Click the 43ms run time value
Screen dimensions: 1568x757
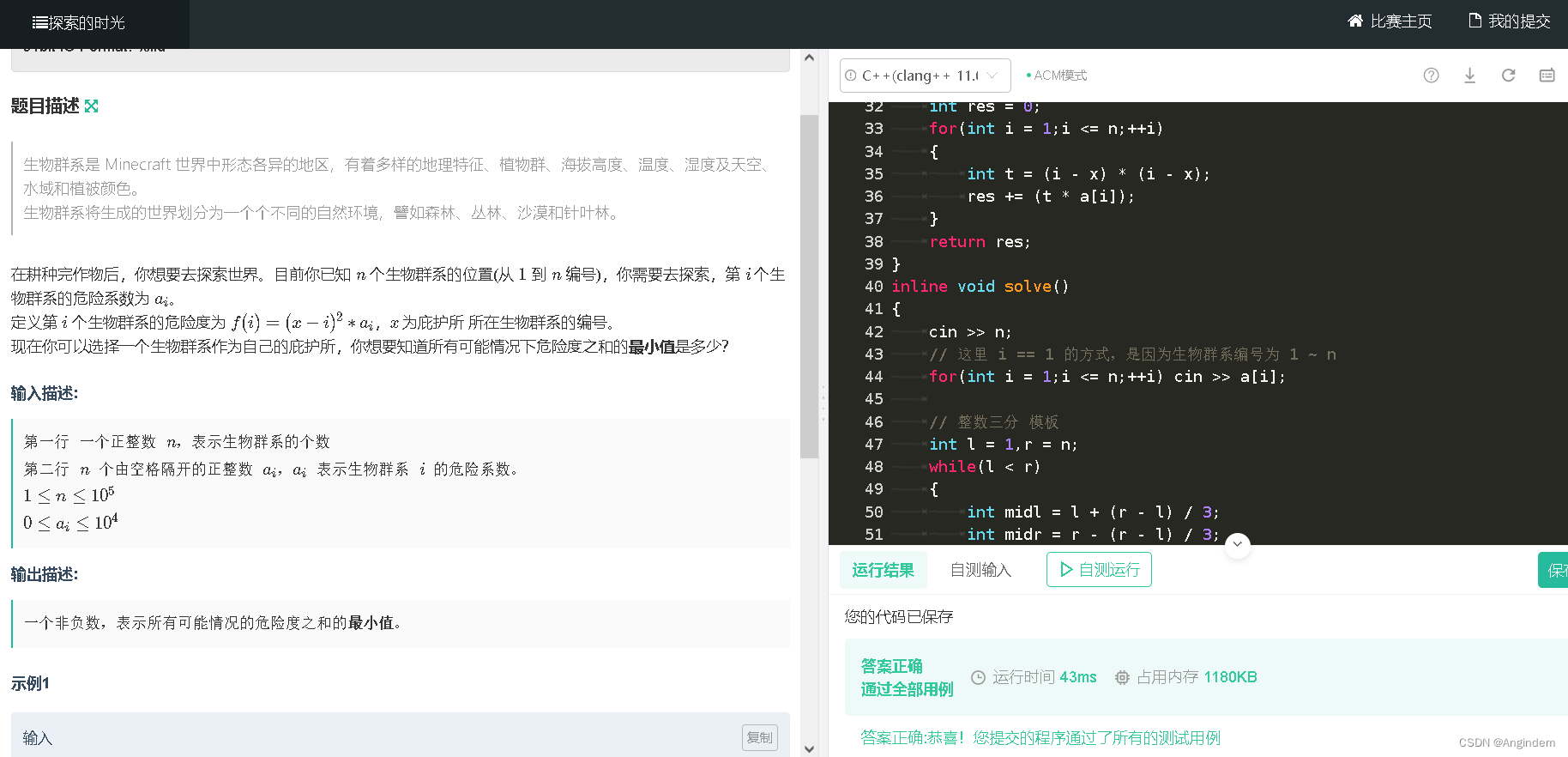pos(1077,677)
